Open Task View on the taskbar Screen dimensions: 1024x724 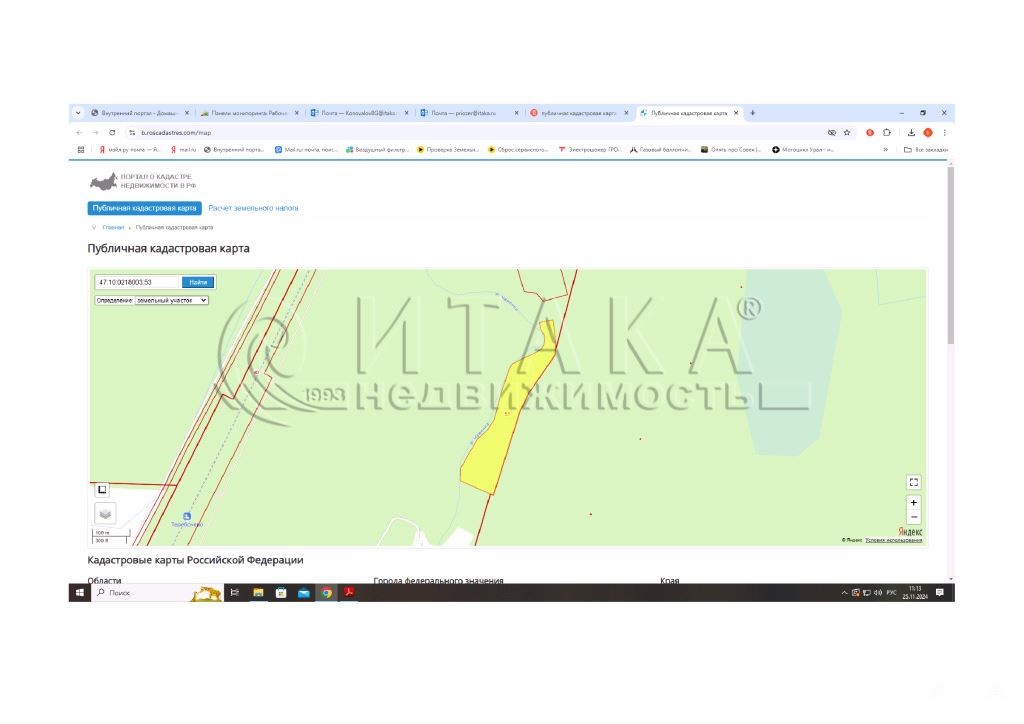(234, 593)
